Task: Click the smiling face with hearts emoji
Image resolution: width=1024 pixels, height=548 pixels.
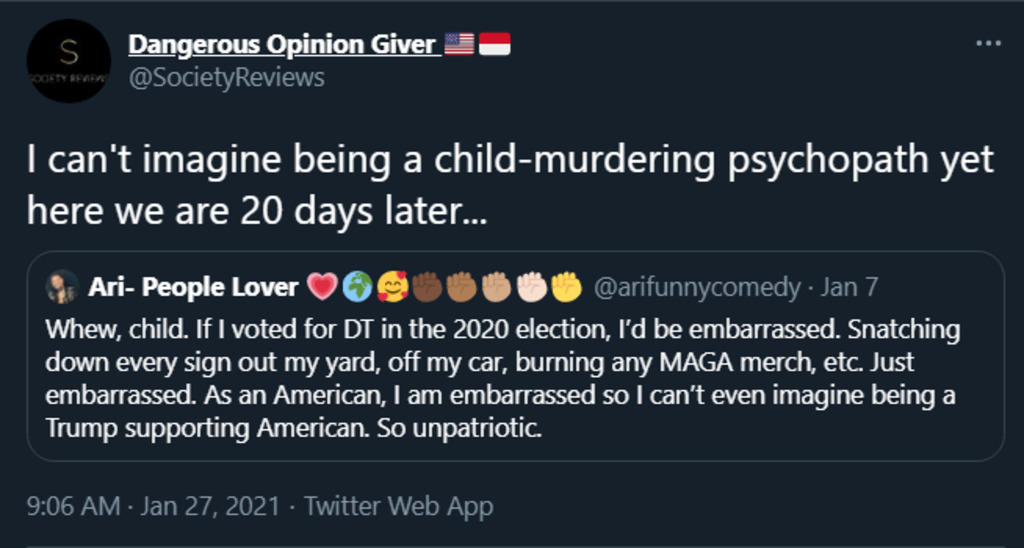Action: (392, 287)
